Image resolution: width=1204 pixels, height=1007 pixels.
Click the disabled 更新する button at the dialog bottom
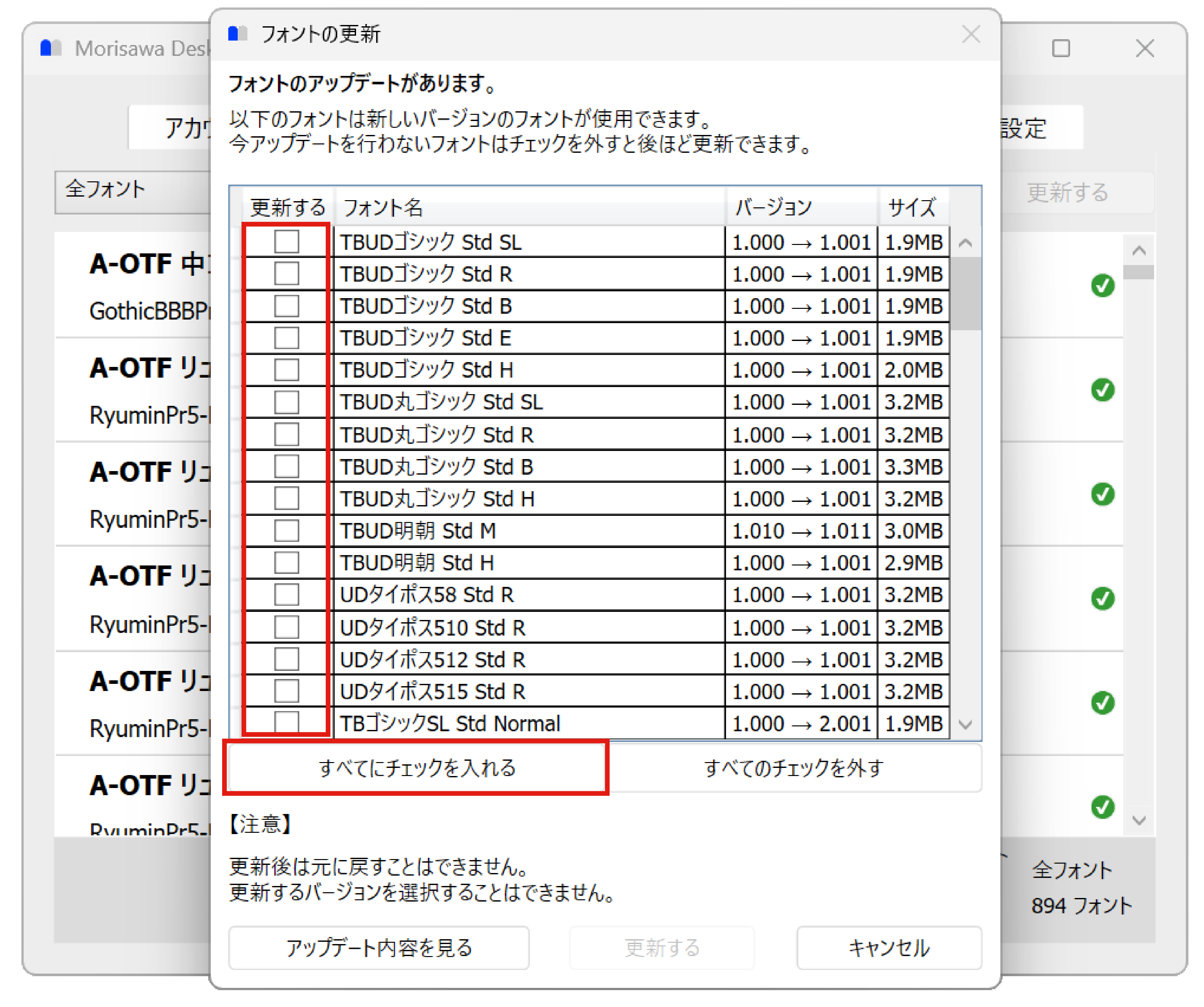[x=662, y=949]
